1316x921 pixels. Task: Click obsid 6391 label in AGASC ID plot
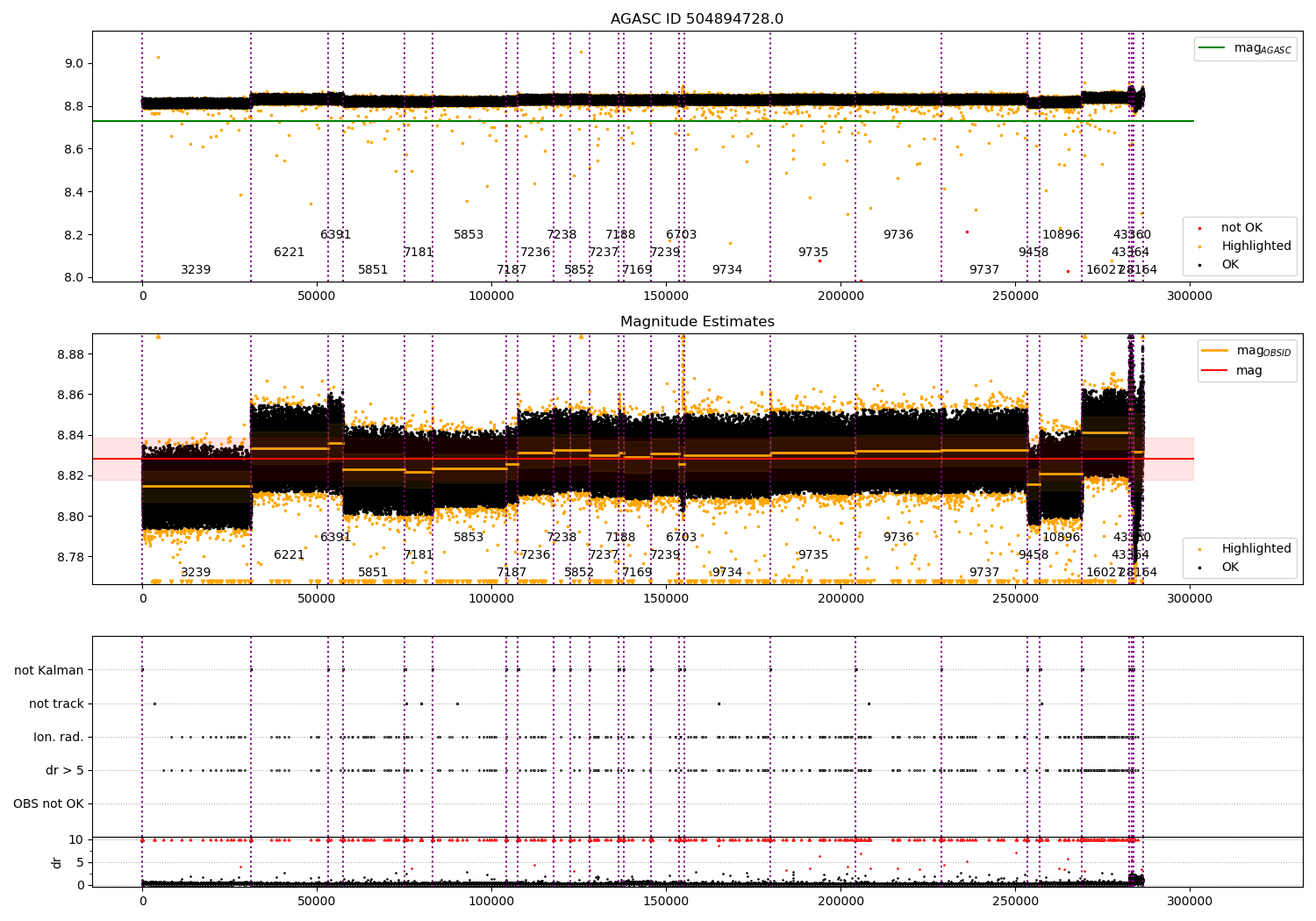[335, 235]
